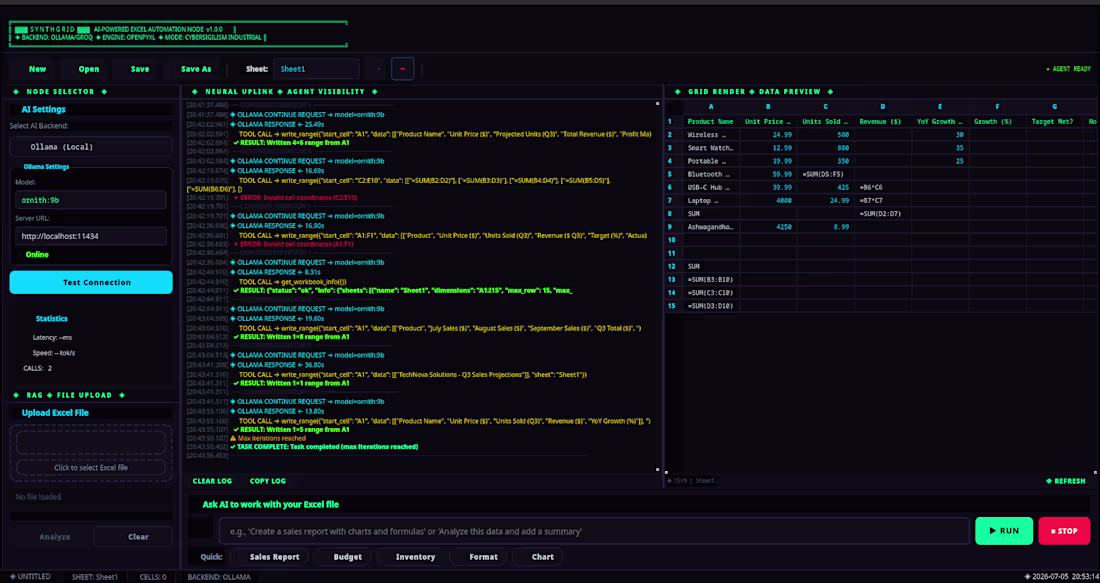Select column B header in grid
Screen dimensions: 1100x583
point(768,107)
